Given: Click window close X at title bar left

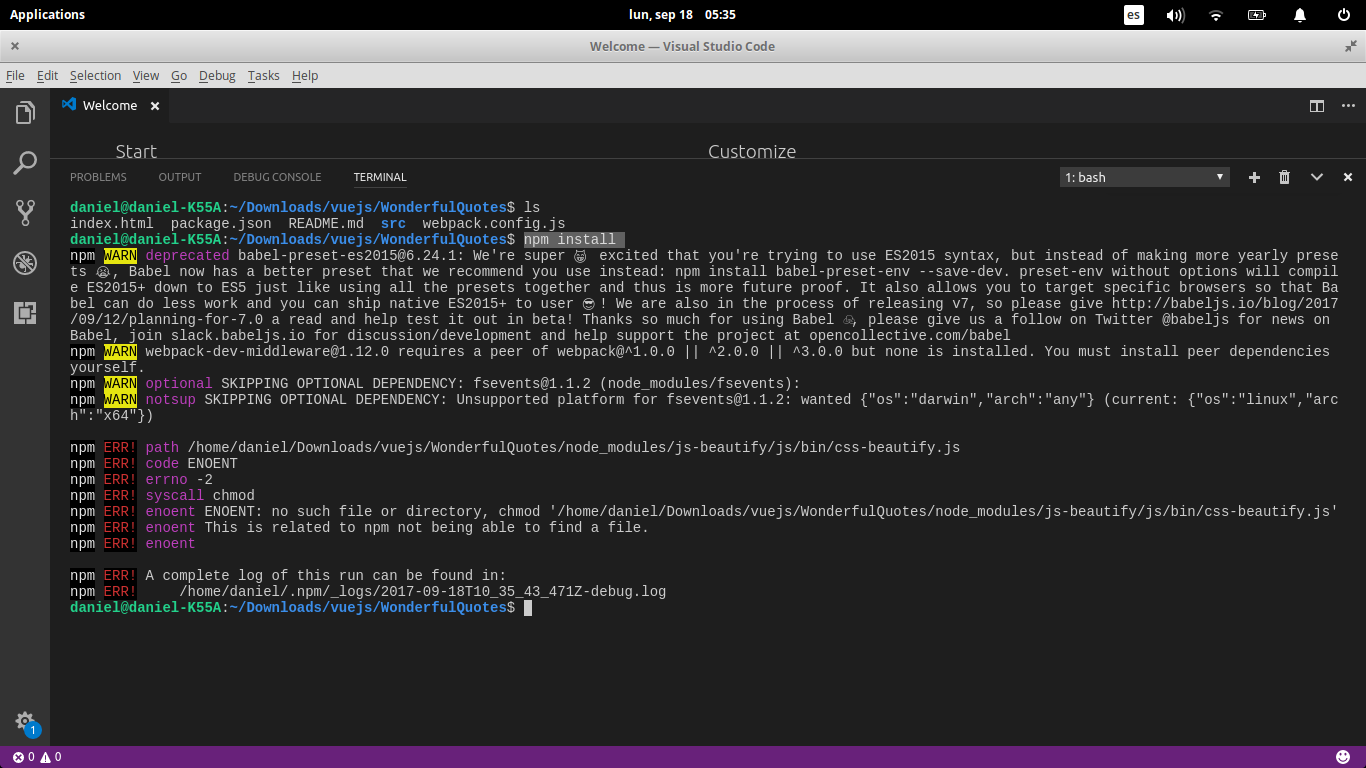Looking at the screenshot, I should 15,46.
